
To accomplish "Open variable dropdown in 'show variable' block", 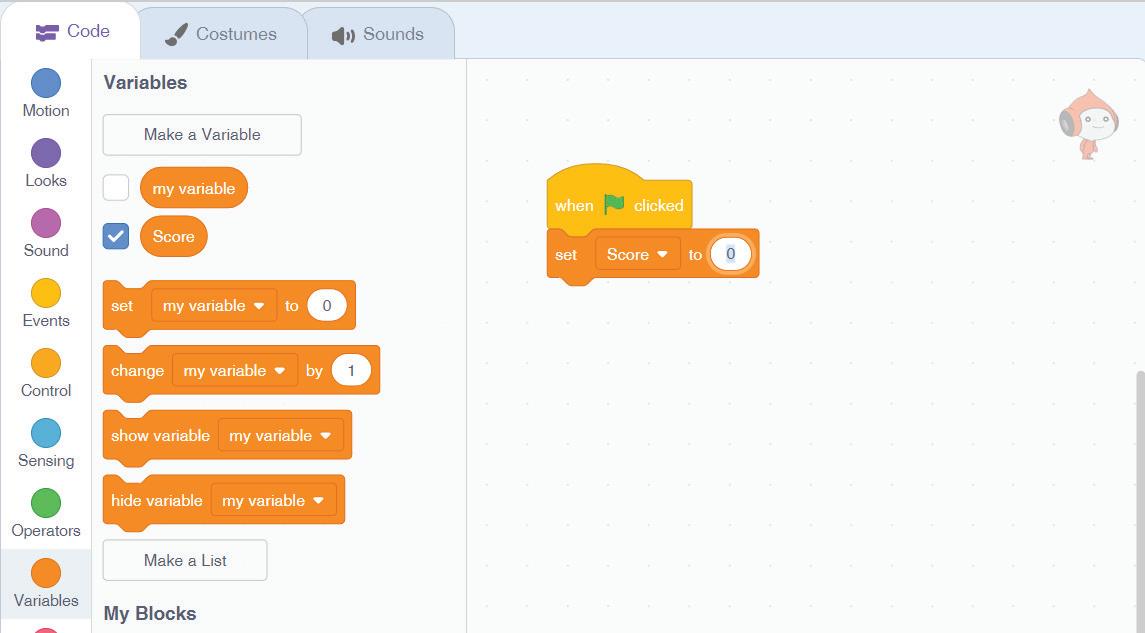I will pos(280,435).
